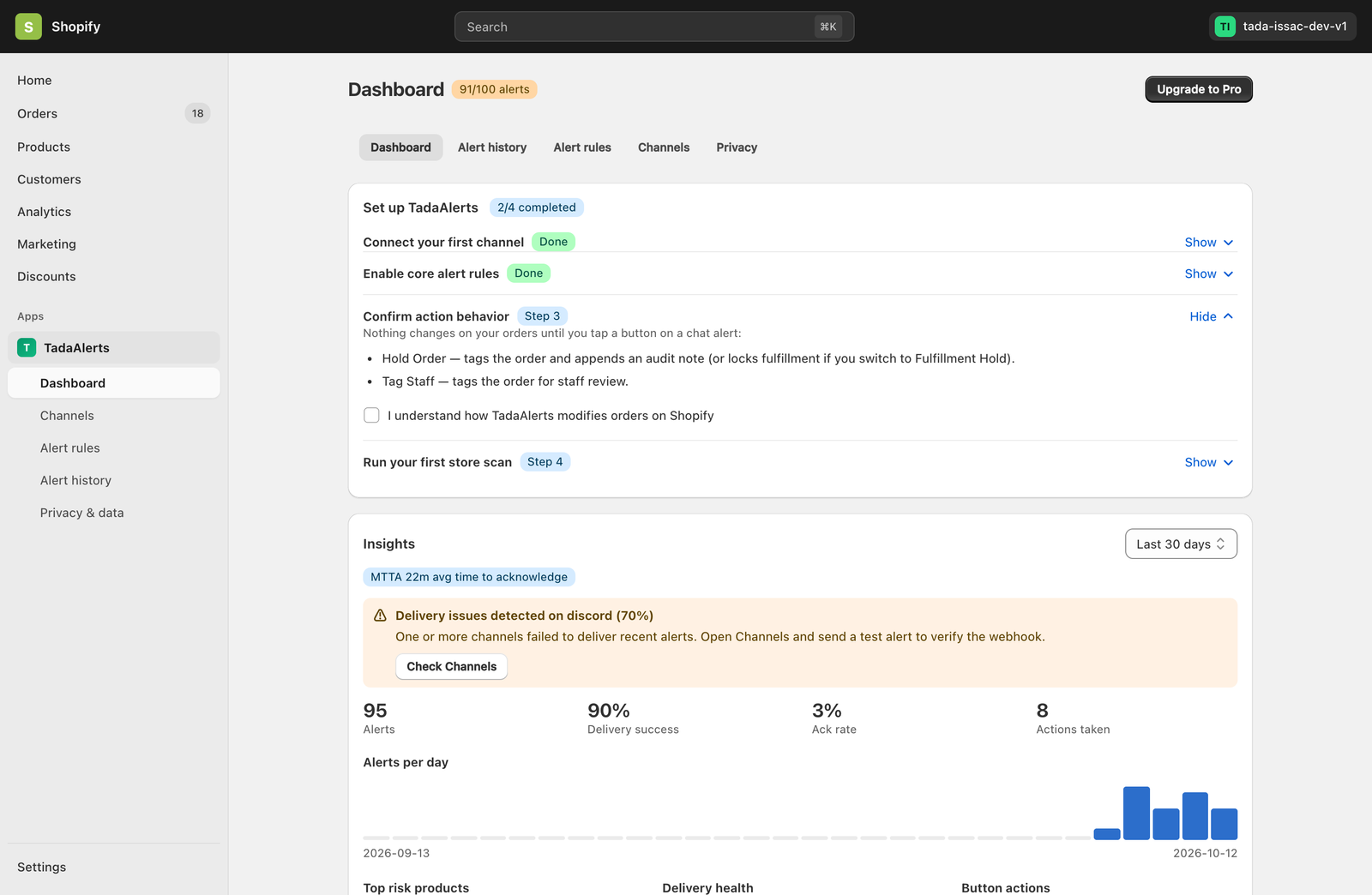Click the TadaAlerts app icon in sidebar
The width and height of the screenshot is (1372, 895).
pos(27,347)
